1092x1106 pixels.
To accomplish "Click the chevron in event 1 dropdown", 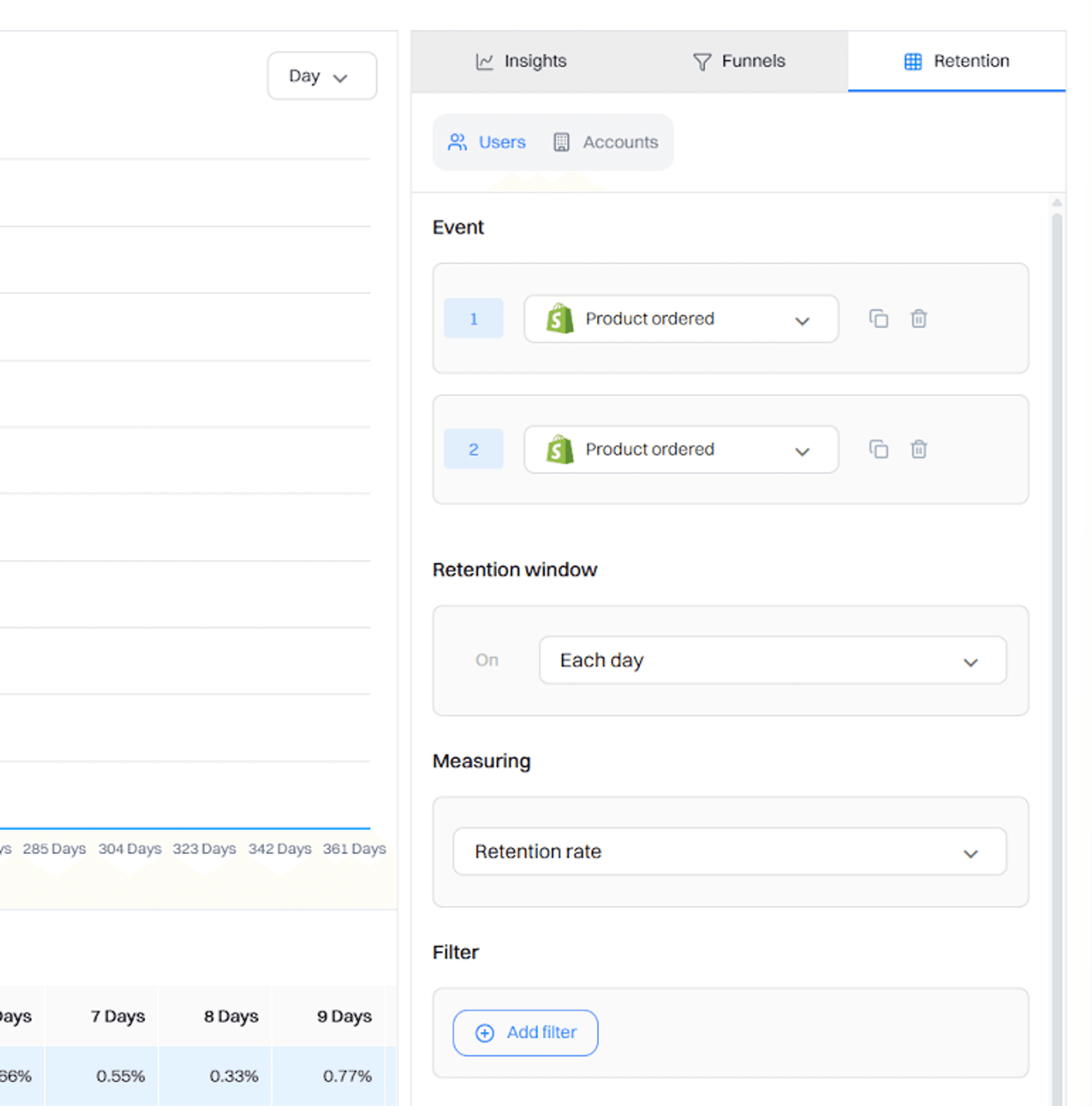I will point(802,320).
